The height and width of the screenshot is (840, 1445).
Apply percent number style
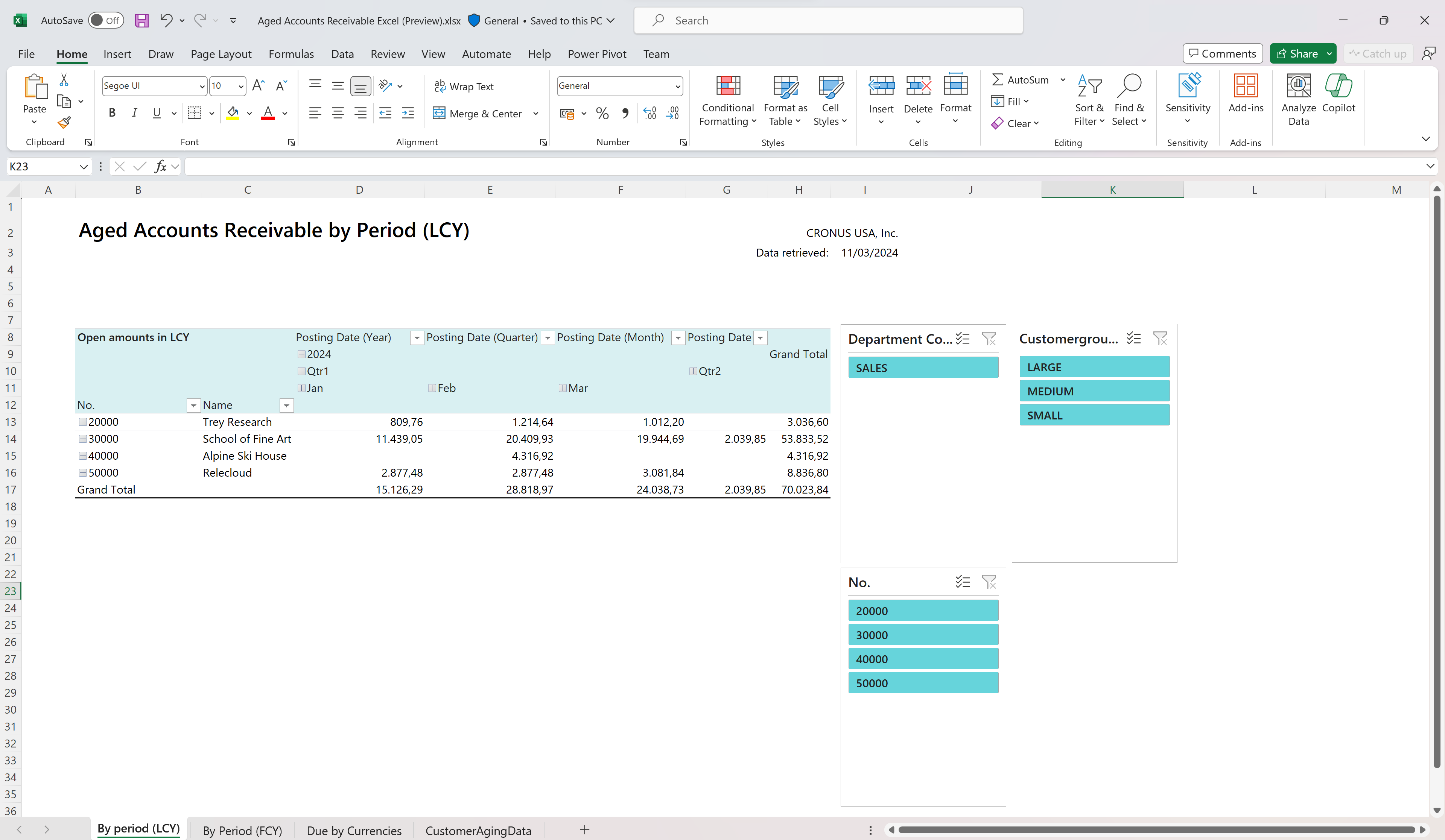coord(602,113)
